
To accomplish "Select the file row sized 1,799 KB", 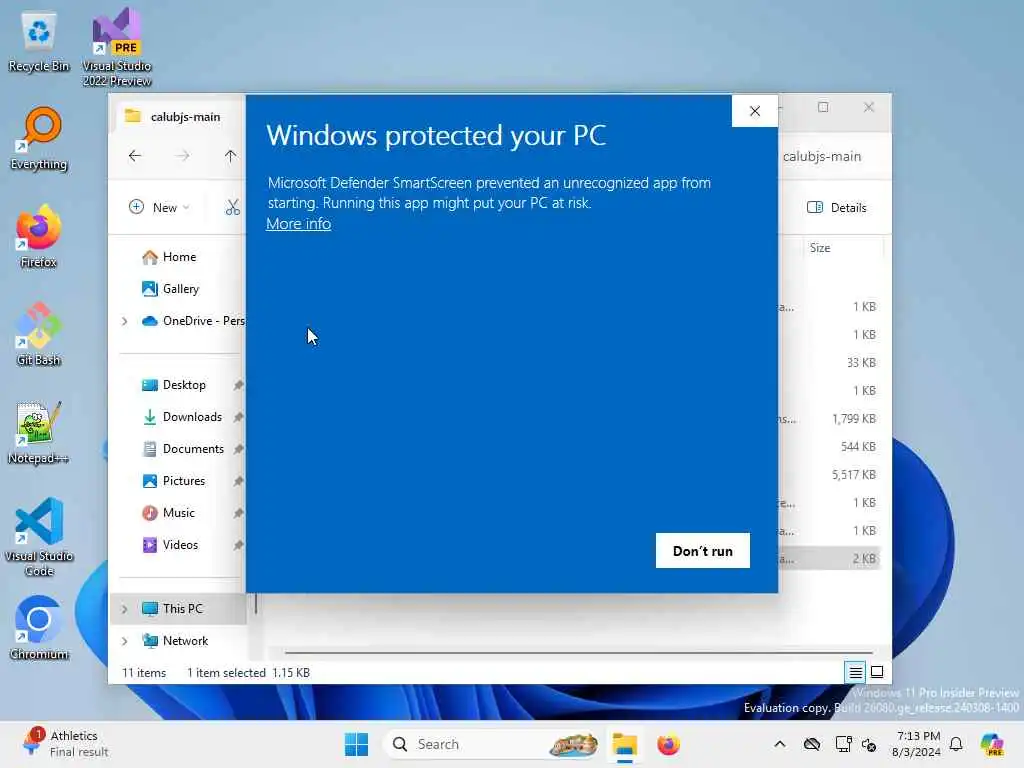I will pos(829,419).
